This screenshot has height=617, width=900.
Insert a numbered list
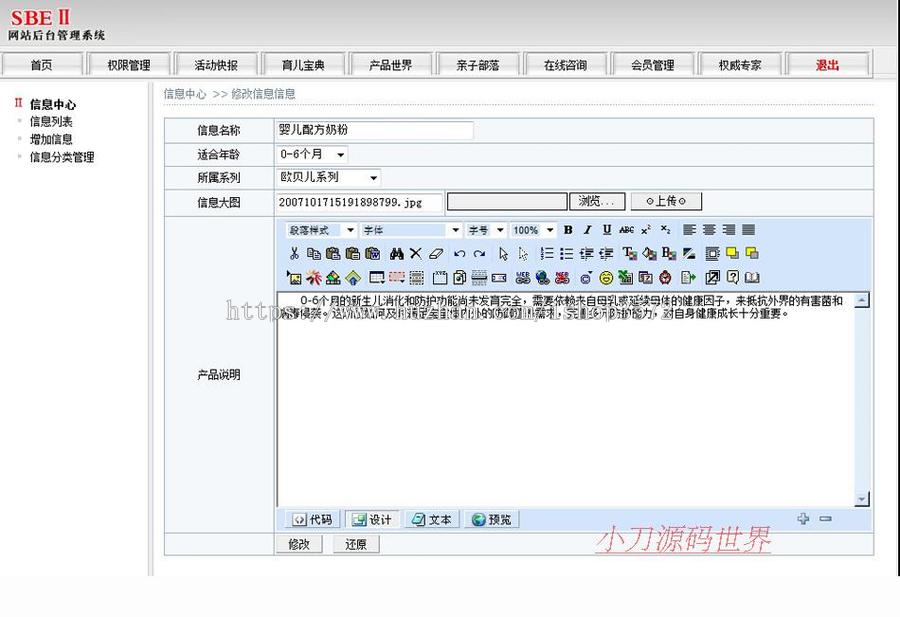pos(548,253)
